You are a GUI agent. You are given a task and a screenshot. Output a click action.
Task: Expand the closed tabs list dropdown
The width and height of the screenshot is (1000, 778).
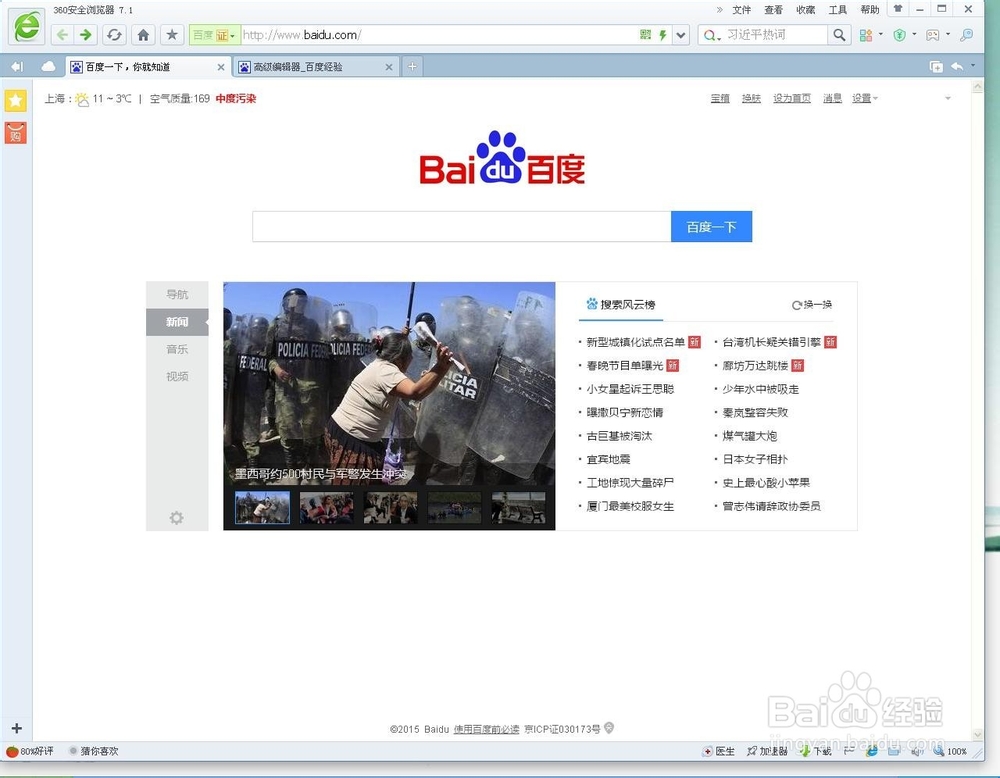point(973,65)
